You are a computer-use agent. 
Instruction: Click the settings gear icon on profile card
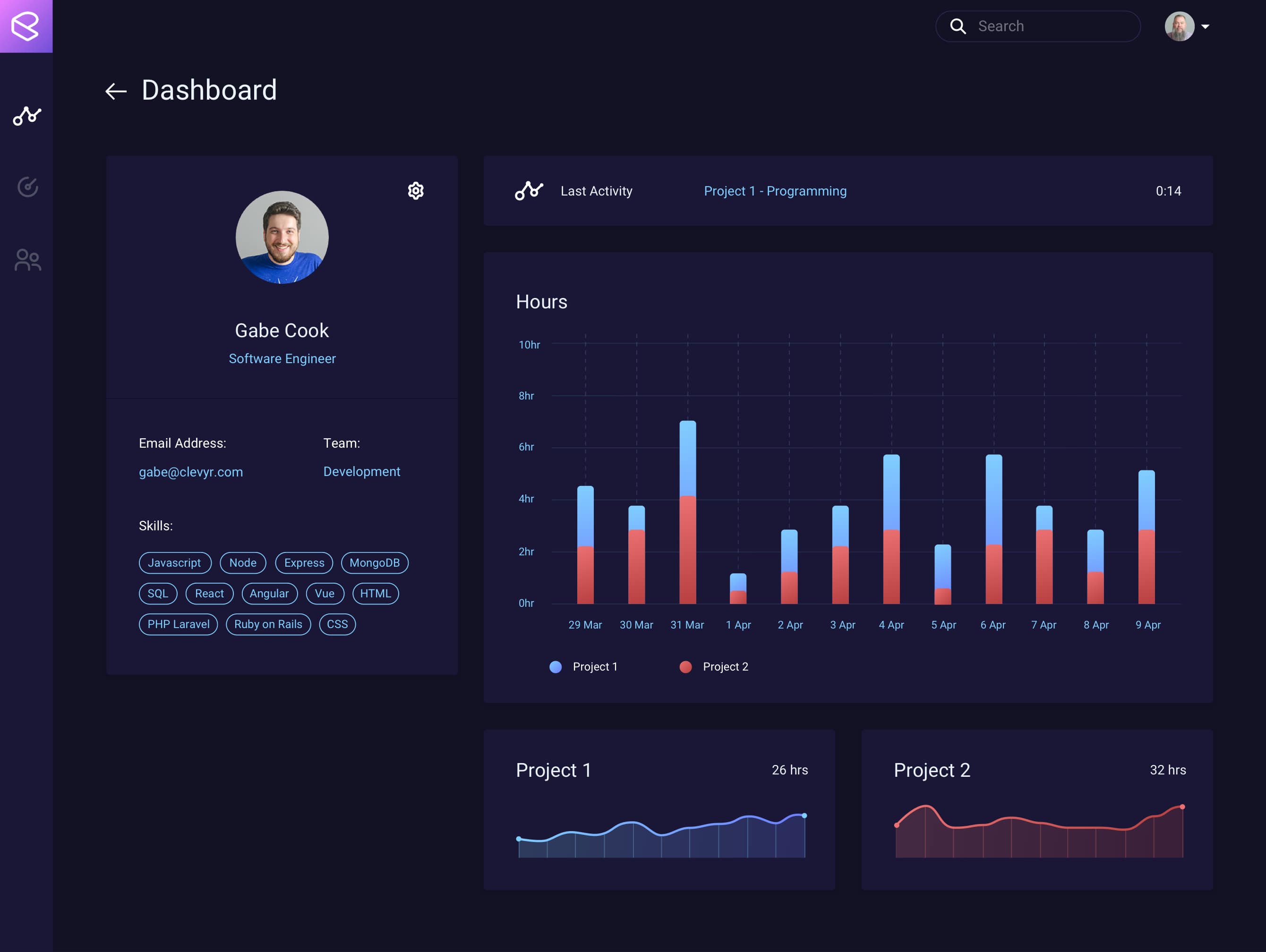click(x=416, y=190)
